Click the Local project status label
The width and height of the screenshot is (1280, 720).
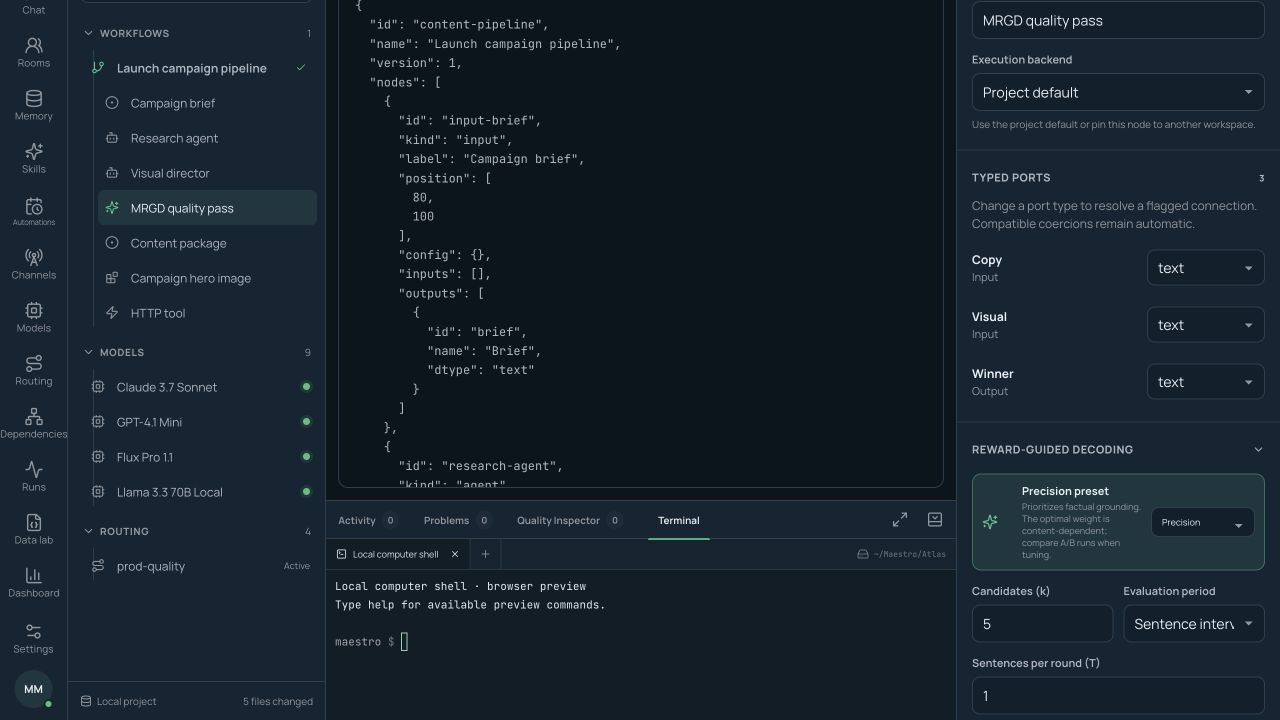click(126, 701)
